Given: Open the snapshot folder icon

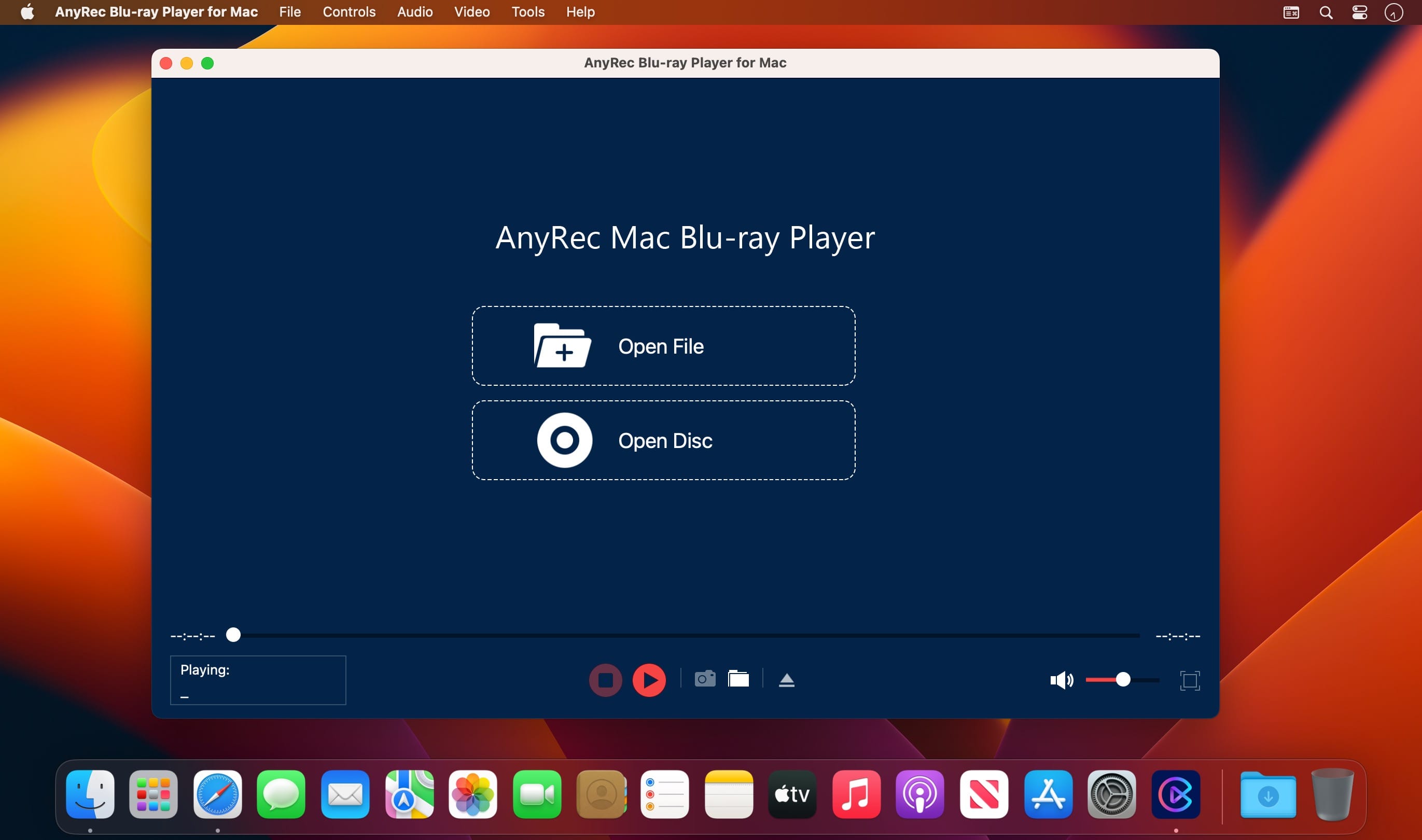Looking at the screenshot, I should coord(738,678).
